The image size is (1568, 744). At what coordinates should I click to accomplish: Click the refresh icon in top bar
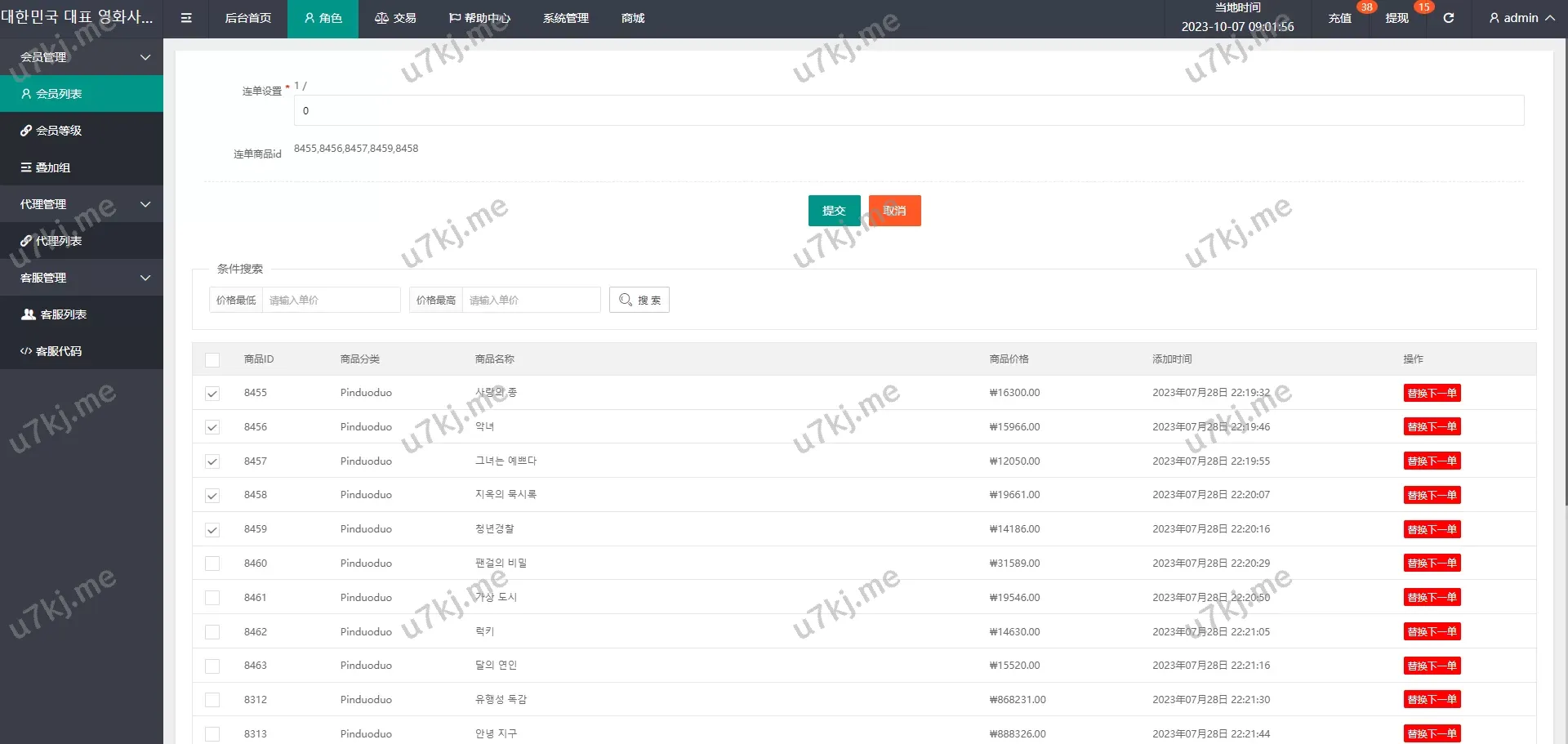(1448, 18)
